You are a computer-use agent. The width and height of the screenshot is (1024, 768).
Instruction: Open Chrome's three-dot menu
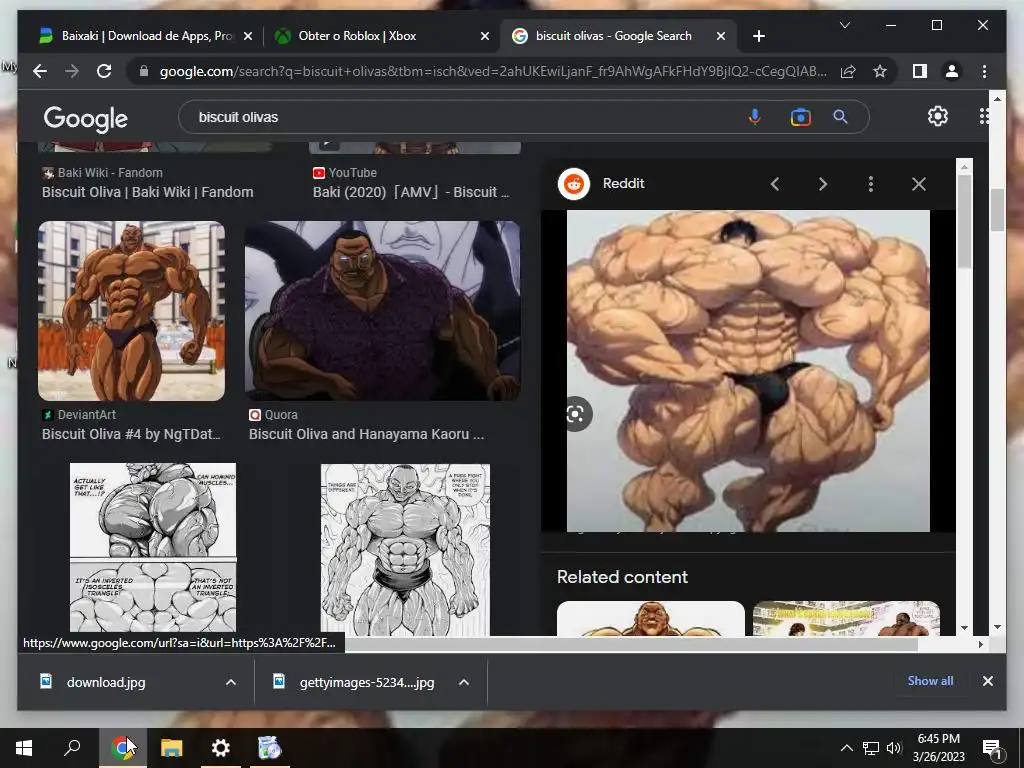[x=984, y=71]
